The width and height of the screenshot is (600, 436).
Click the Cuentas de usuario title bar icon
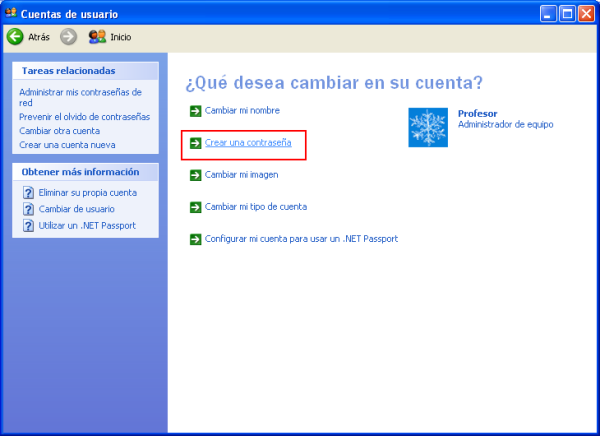coord(11,13)
